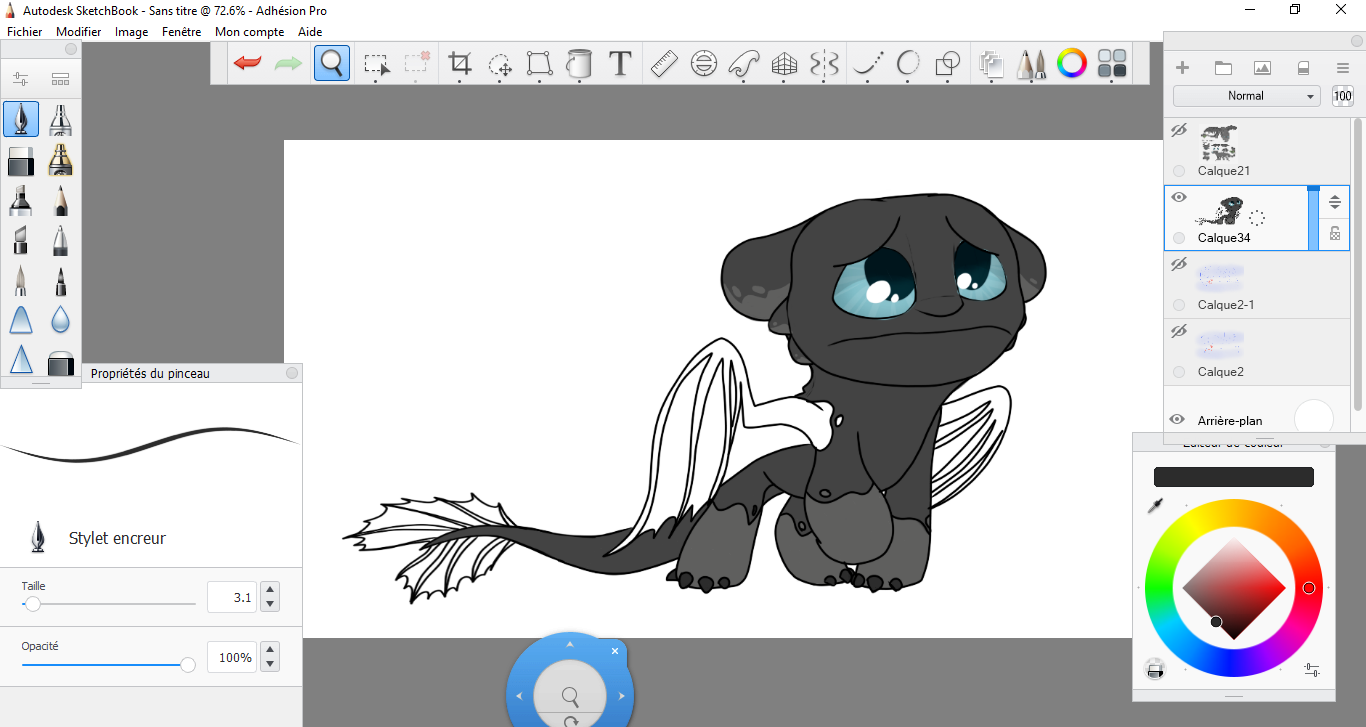This screenshot has width=1366, height=727.
Task: Click the Taille slider handle
Action: pyautogui.click(x=33, y=604)
